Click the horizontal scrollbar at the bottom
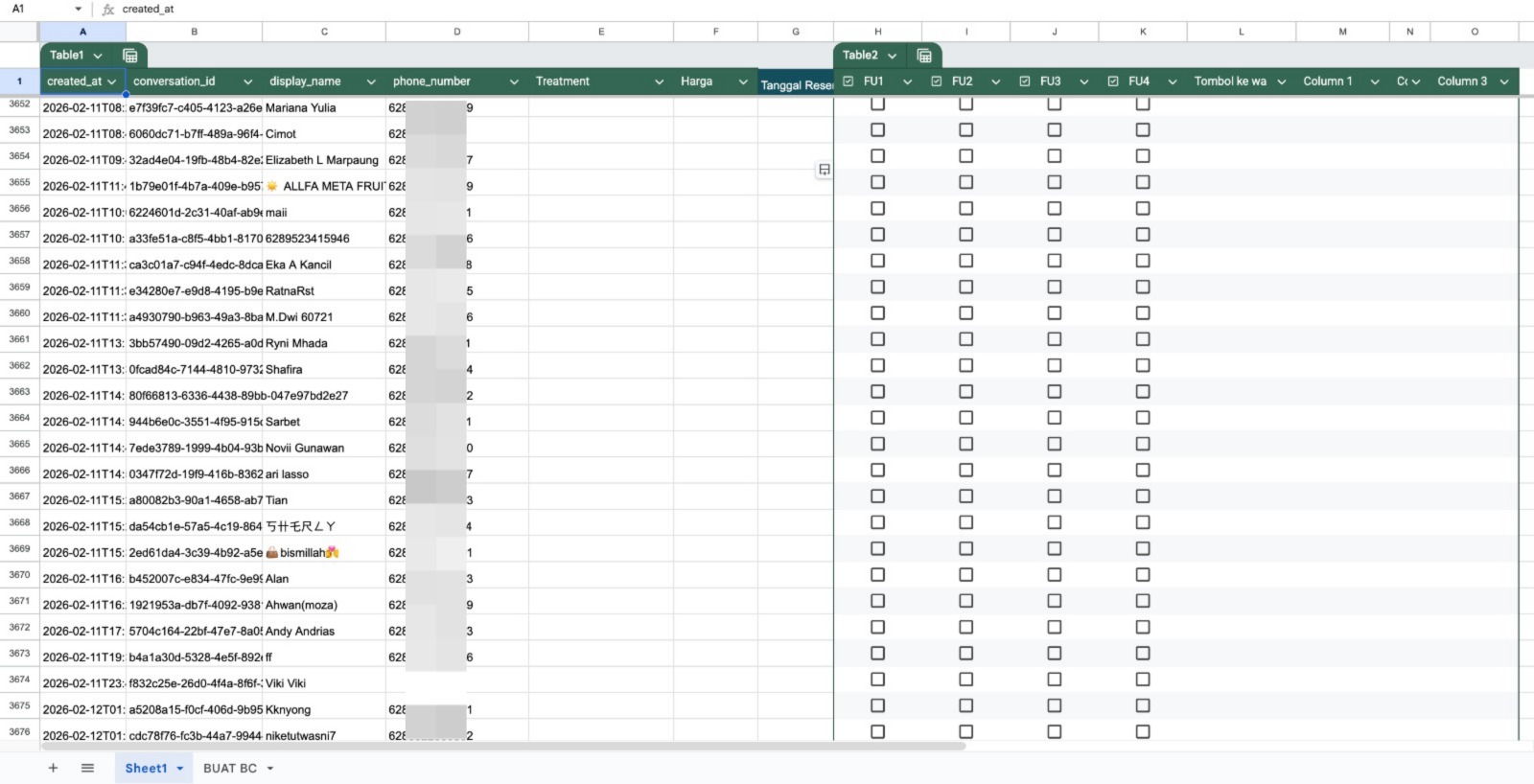Viewport: 1534px width, 784px height. pyautogui.click(x=499, y=746)
